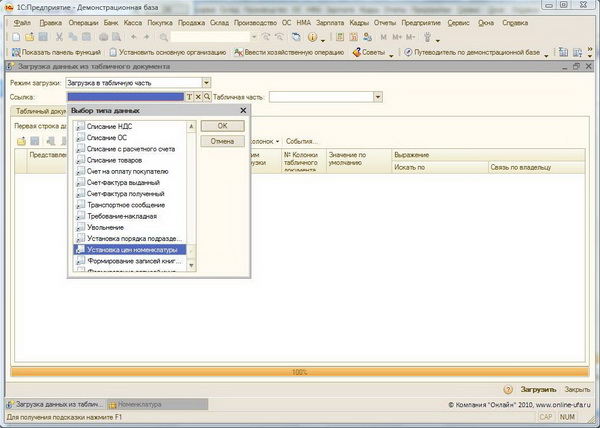Click the 100% progress bar

[300, 372]
